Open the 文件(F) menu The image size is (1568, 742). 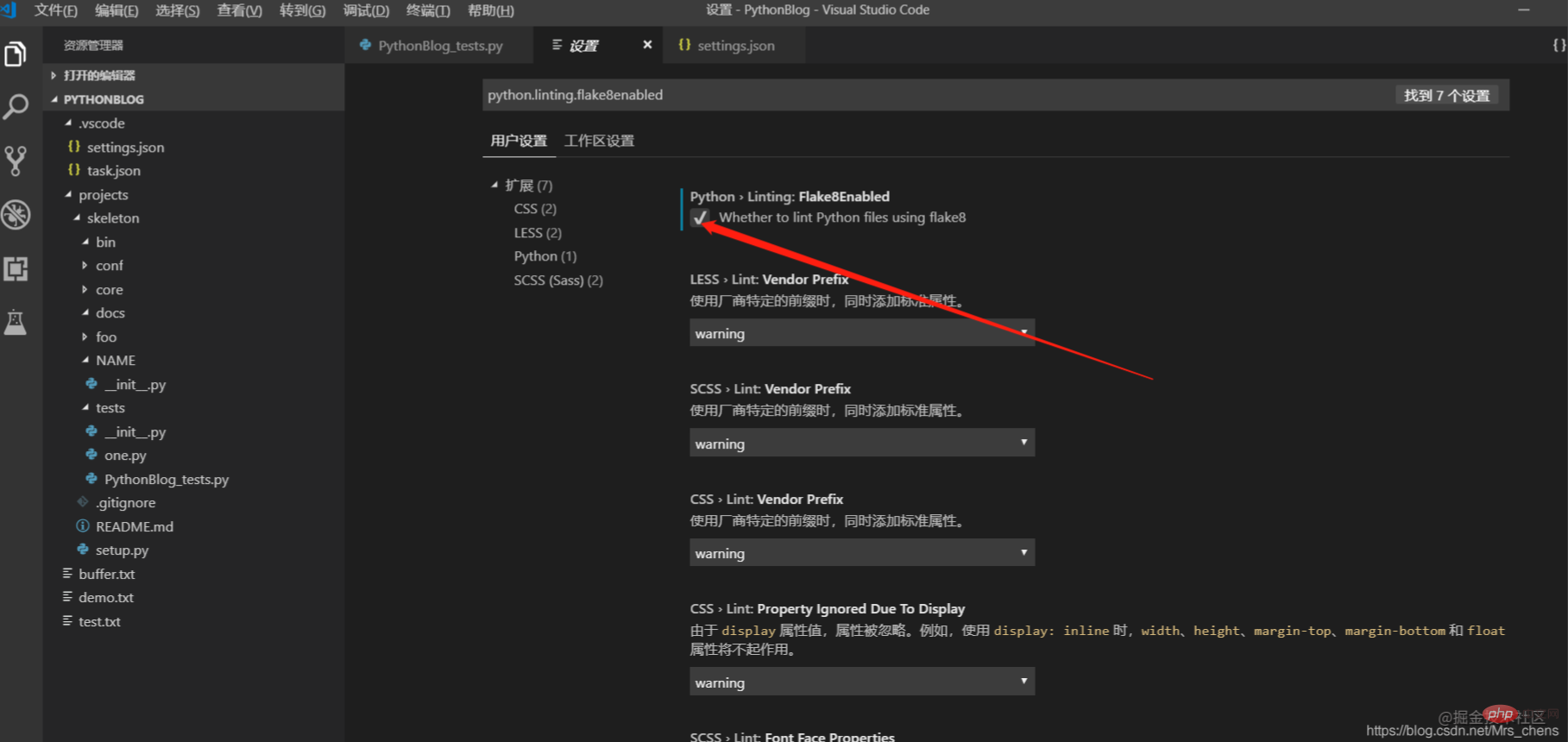[x=56, y=10]
